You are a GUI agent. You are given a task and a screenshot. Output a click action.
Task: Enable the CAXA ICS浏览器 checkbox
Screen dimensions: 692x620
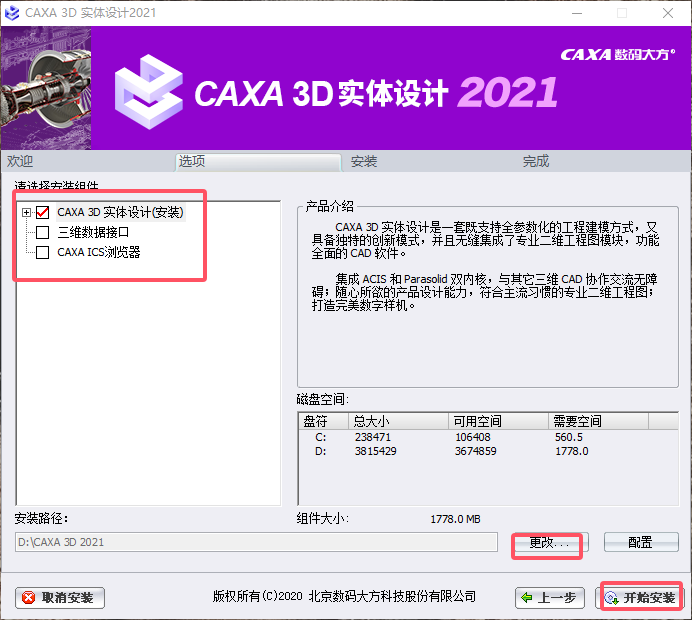pos(42,252)
